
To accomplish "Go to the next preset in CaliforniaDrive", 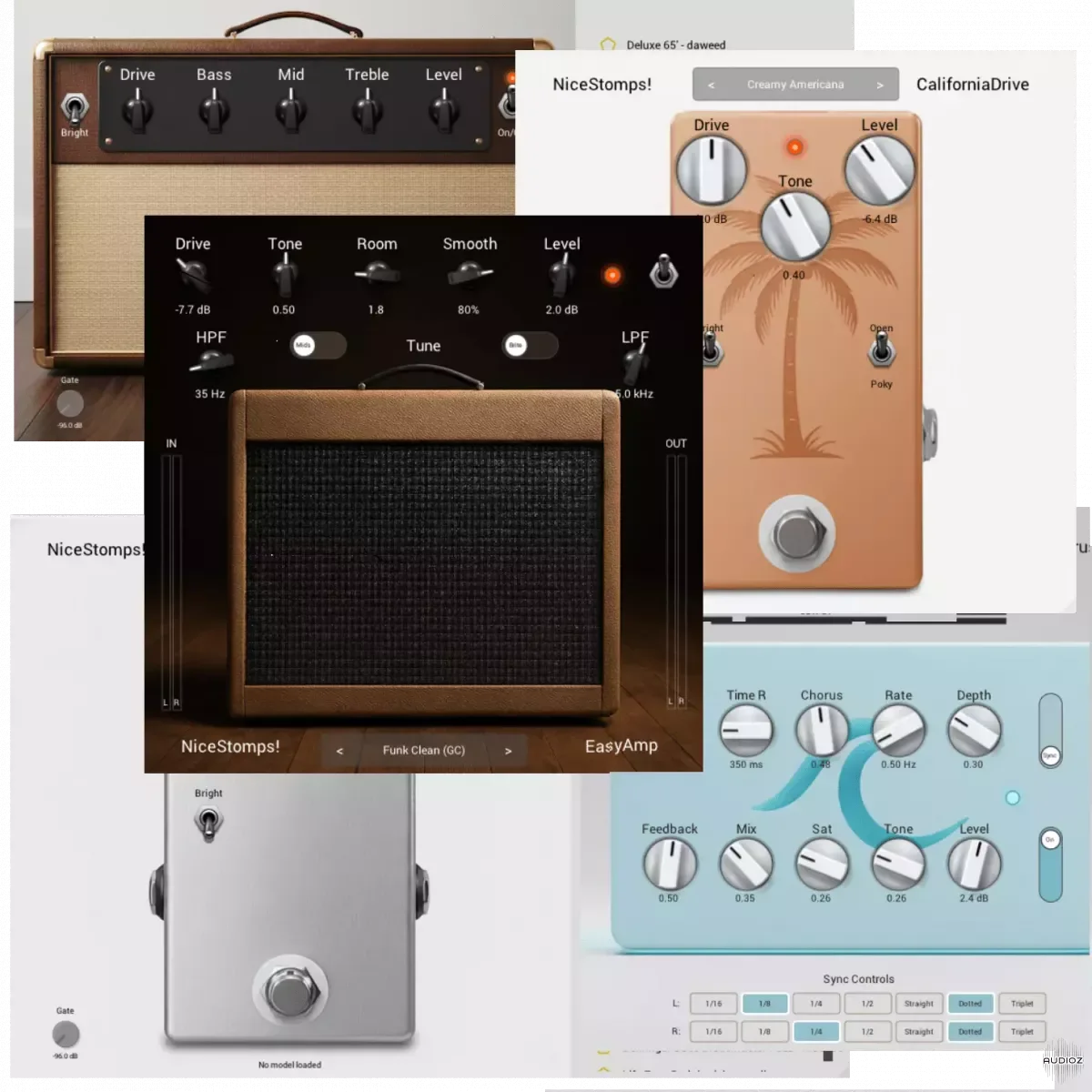I will (880, 85).
